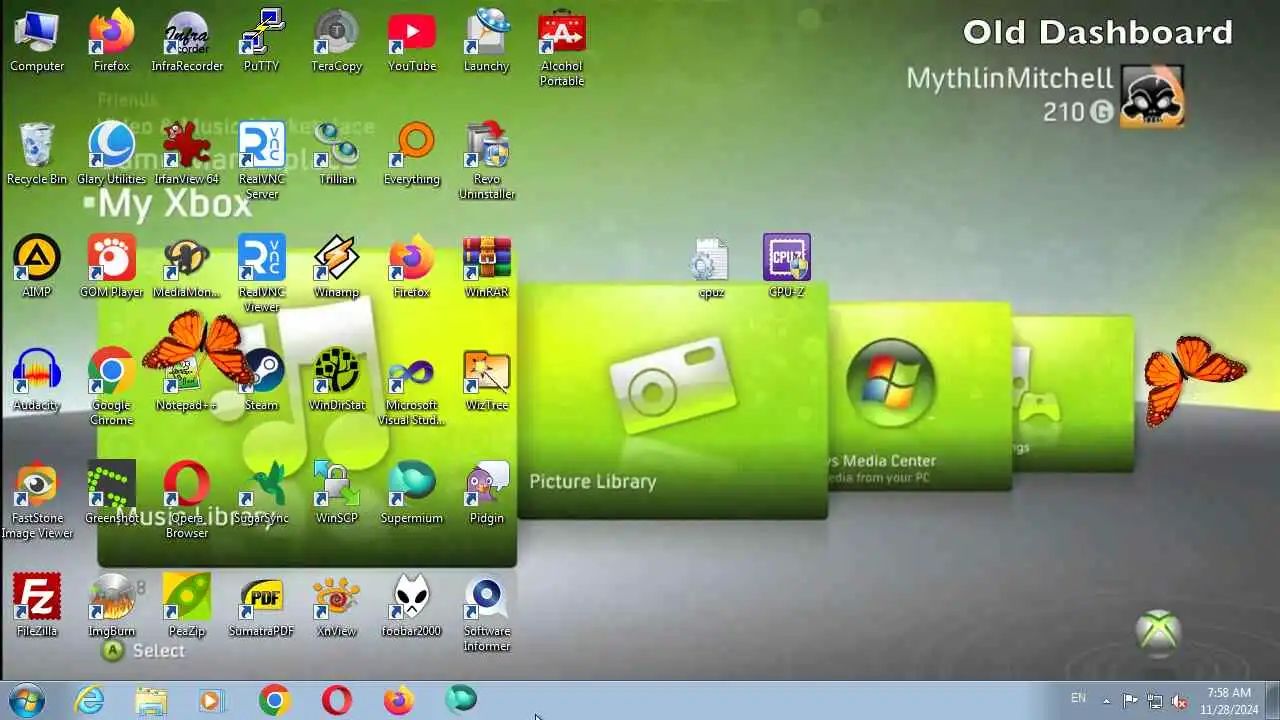Open Firefox from the taskbar
The height and width of the screenshot is (720, 1280).
(399, 700)
